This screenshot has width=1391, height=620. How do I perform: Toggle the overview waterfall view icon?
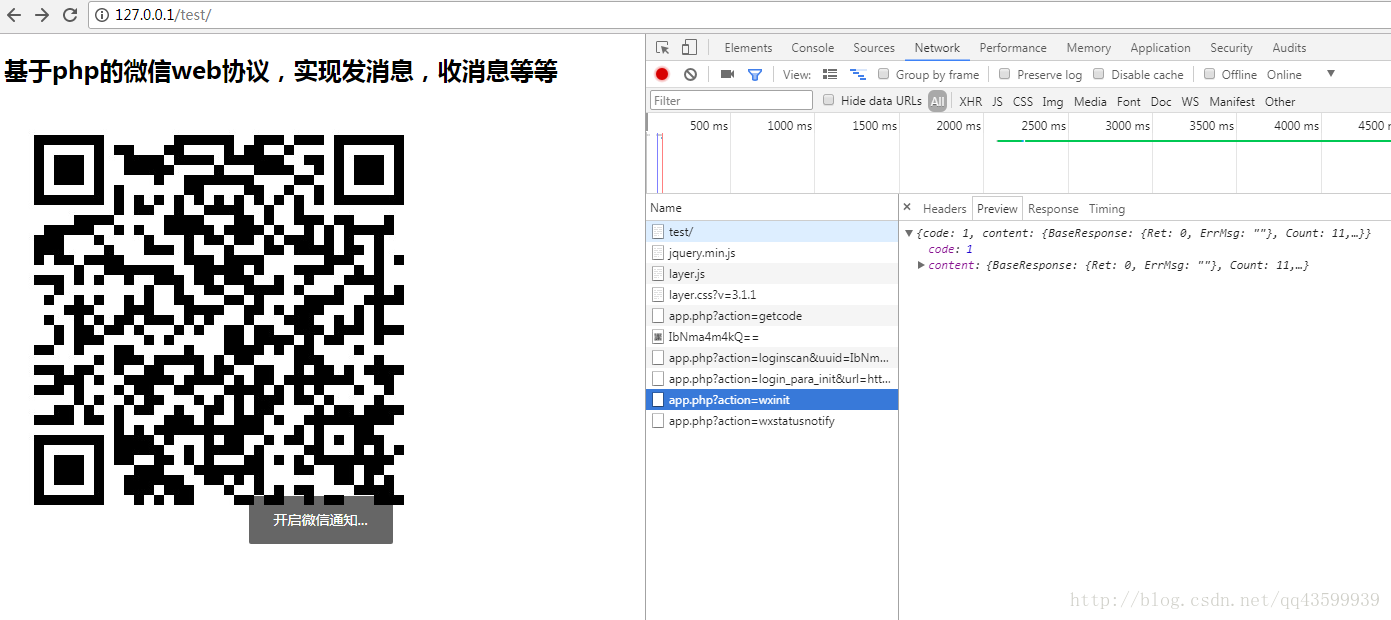[857, 74]
